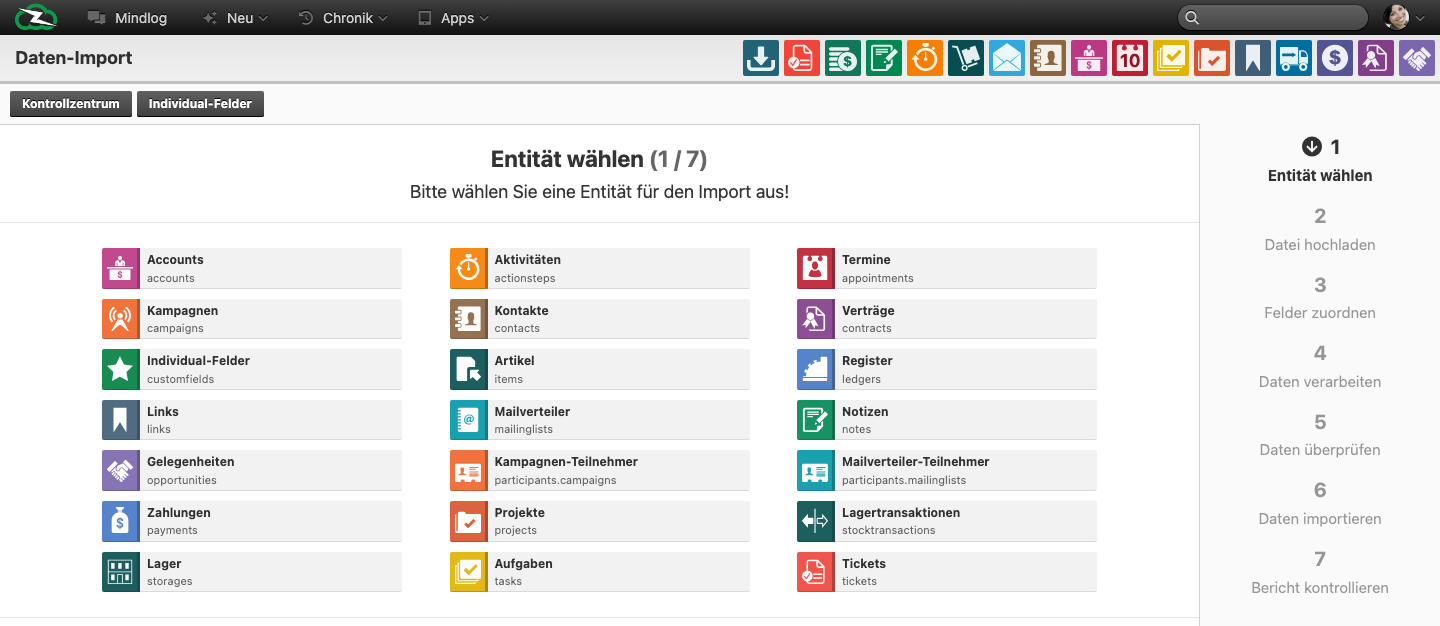Click the bookmark links toolbar icon
1440x626 pixels.
(x=1253, y=58)
